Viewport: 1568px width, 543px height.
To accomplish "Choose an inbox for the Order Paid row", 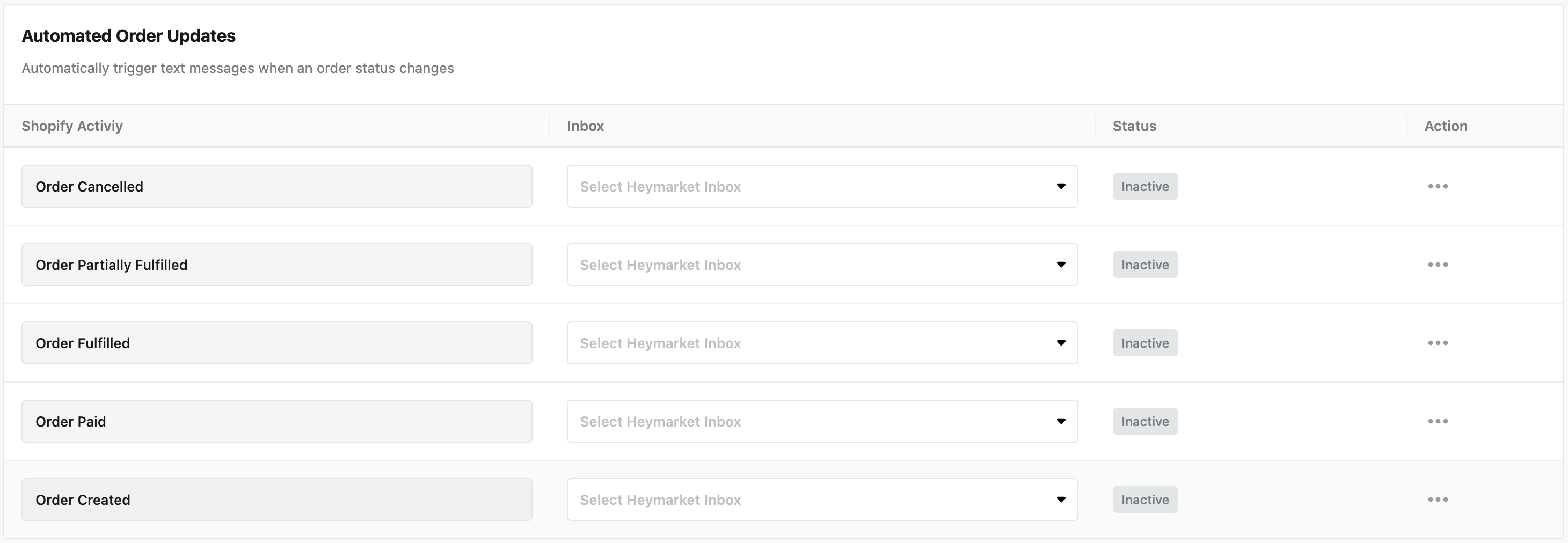I will 822,421.
